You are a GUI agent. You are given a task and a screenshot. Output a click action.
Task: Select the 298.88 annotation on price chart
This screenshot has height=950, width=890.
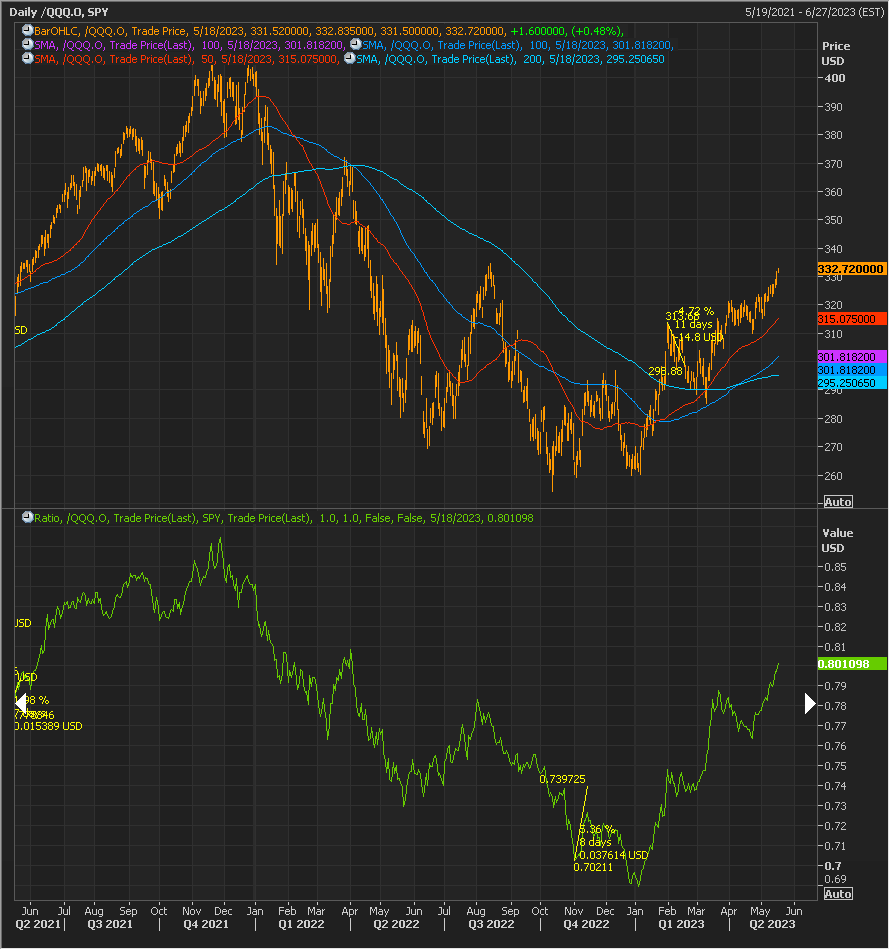pos(665,371)
